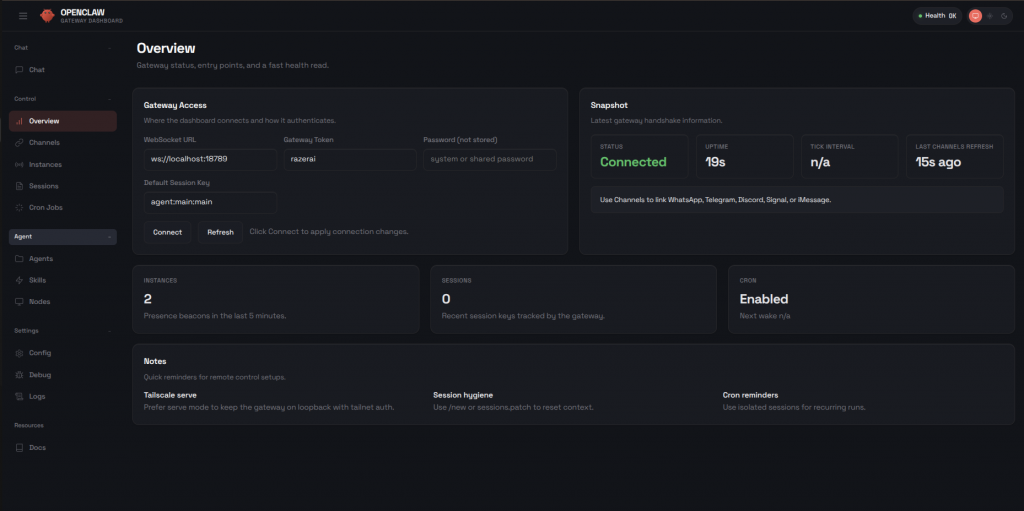Collapse the Control sidebar section
The image size is (1024, 511).
pyautogui.click(x=109, y=99)
